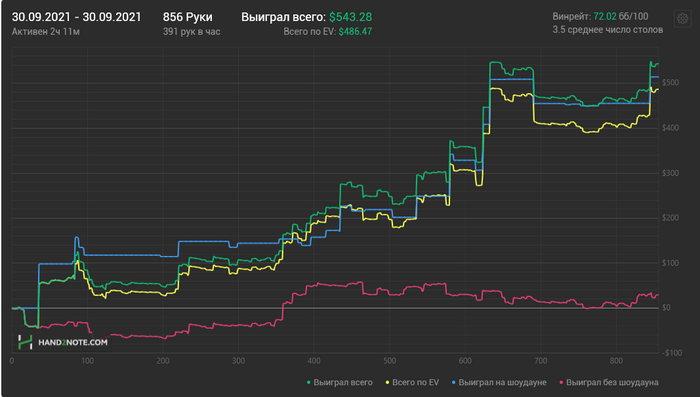Click the pink dot for Выиграл без шоудауна
The image size is (700, 397).
click(561, 383)
